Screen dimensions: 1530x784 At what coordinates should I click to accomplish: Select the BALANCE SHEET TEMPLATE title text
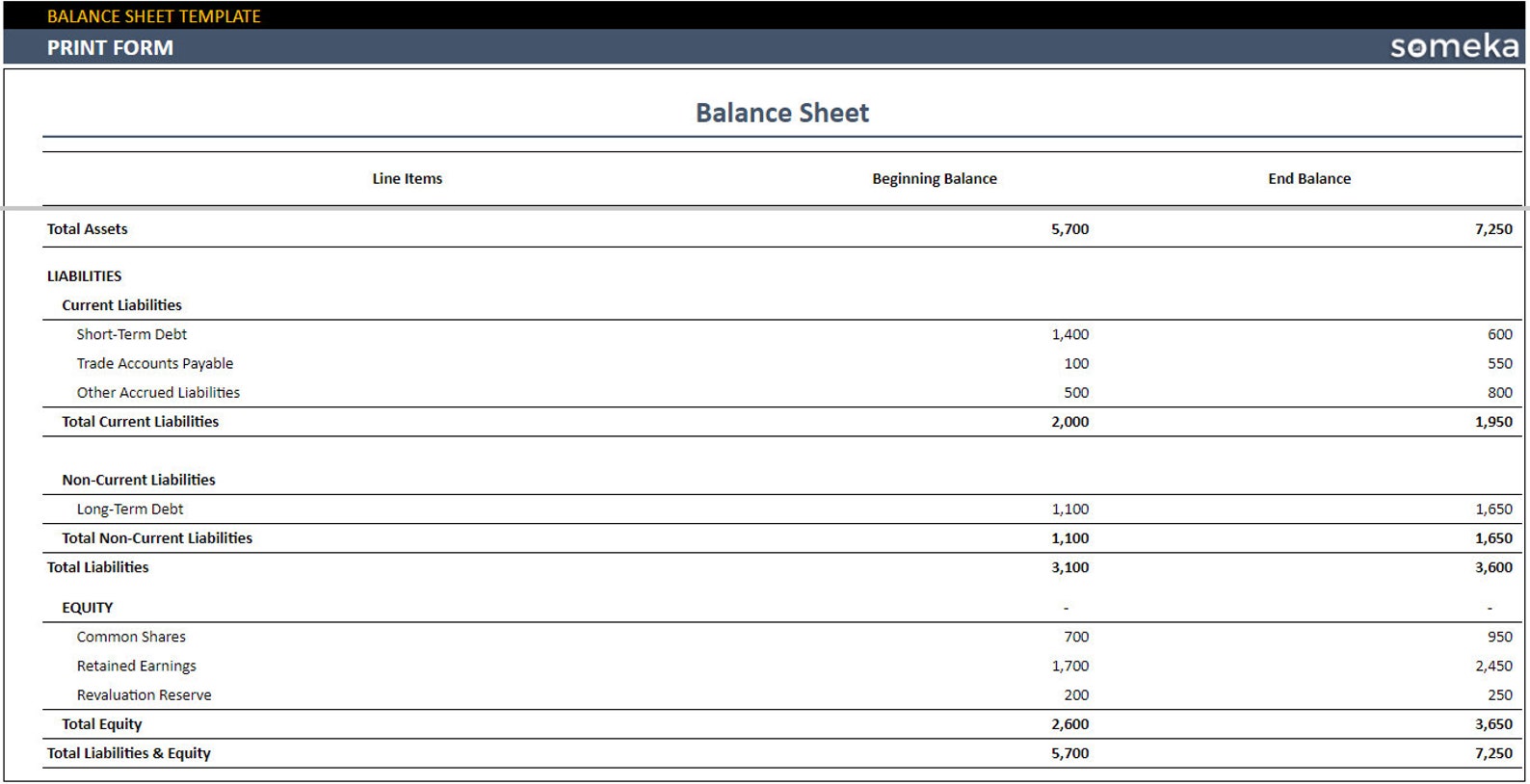[154, 16]
